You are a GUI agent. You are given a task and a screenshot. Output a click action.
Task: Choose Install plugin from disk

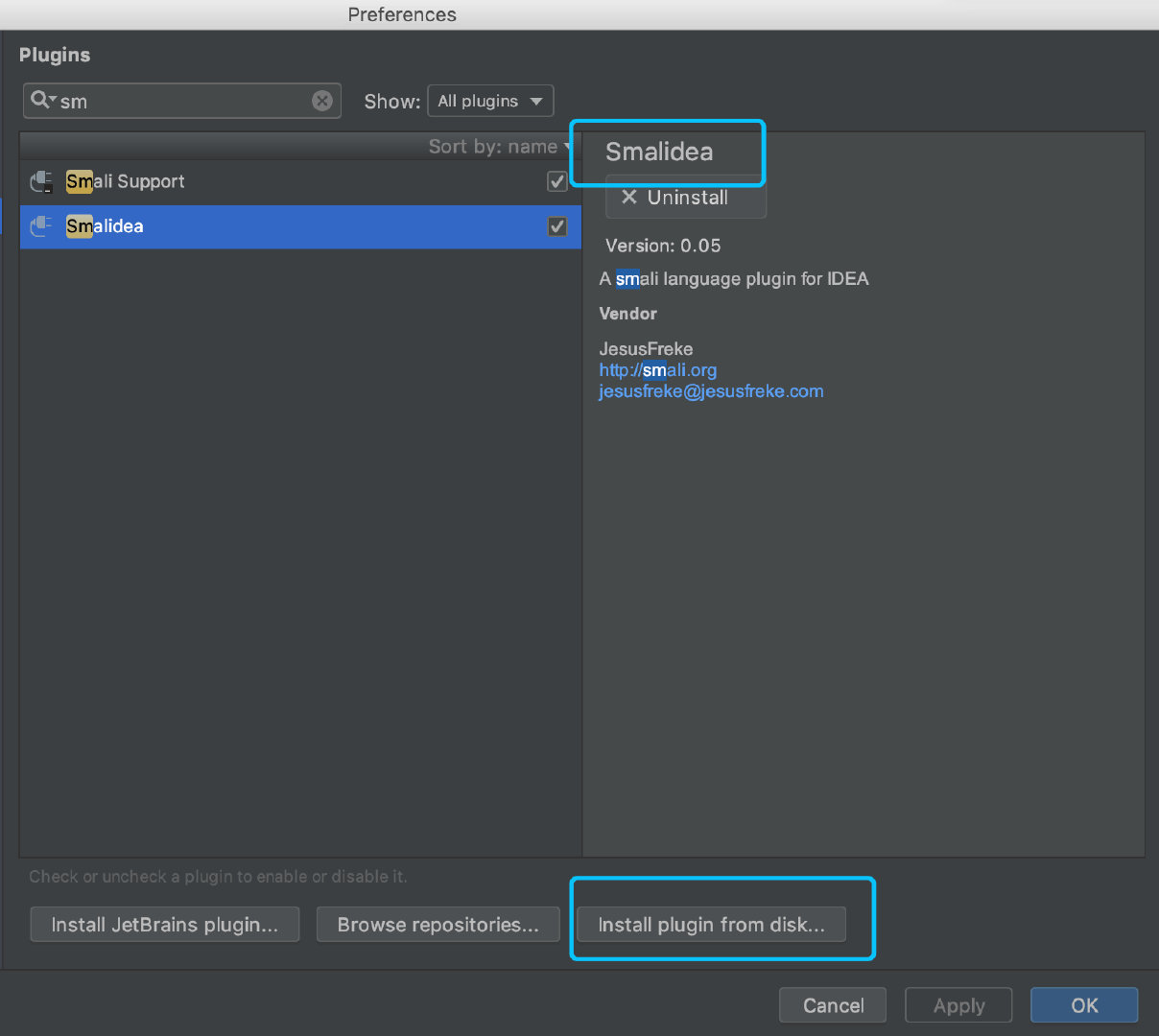[x=711, y=925]
